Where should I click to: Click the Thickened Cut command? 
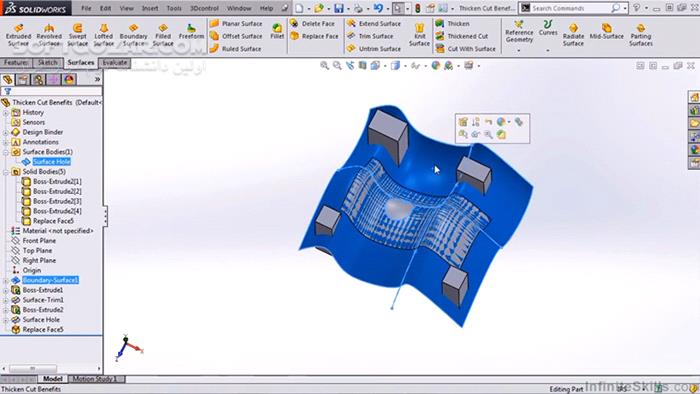click(x=462, y=36)
